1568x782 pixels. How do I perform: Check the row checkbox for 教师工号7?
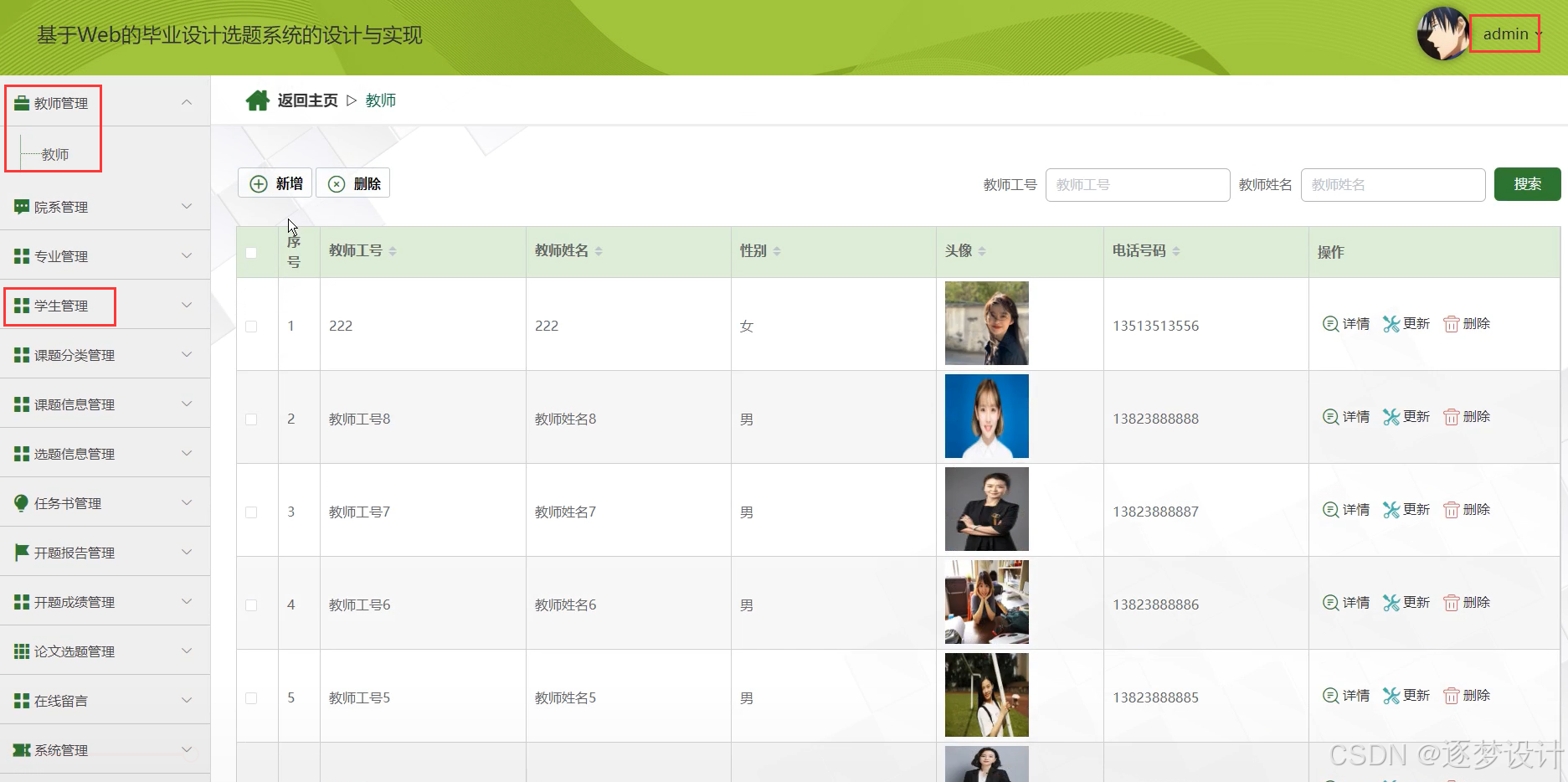click(x=251, y=512)
